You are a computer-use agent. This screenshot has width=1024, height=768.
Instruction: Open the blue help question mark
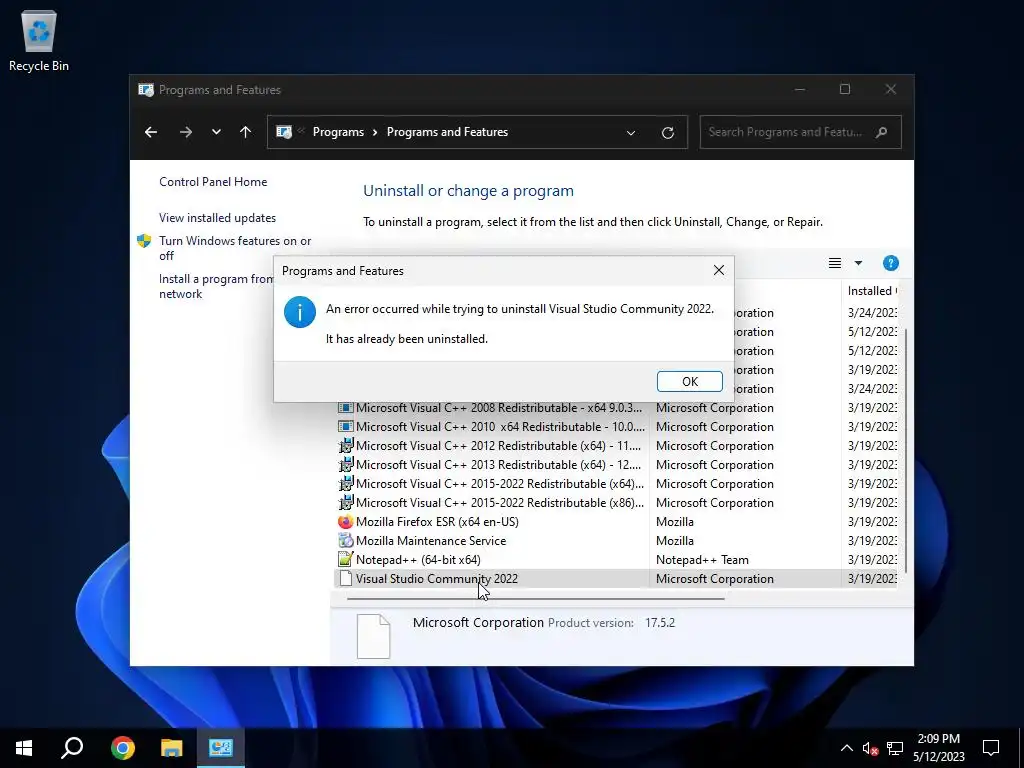[x=891, y=263]
